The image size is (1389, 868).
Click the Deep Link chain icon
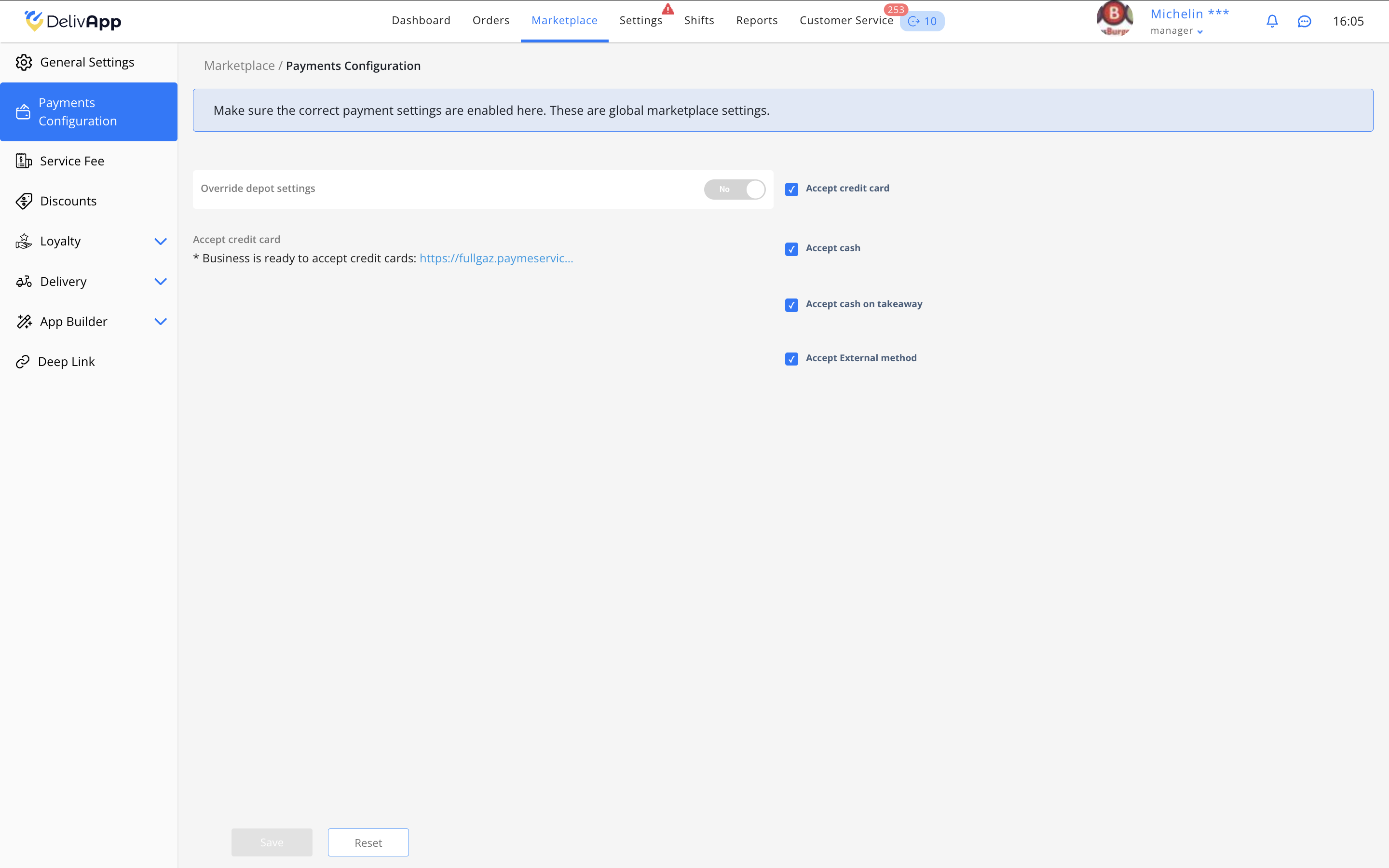click(22, 362)
